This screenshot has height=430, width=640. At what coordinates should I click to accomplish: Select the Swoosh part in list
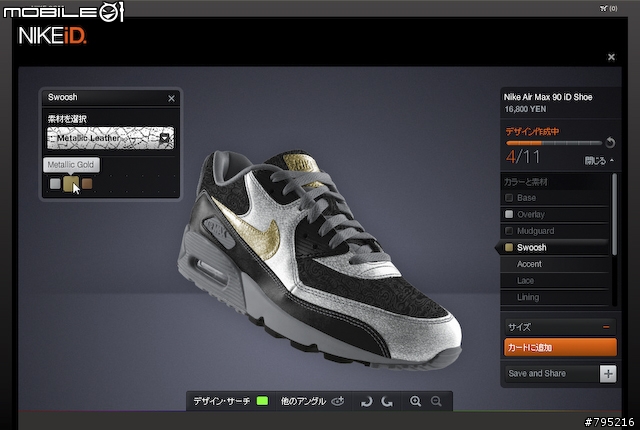(553, 248)
